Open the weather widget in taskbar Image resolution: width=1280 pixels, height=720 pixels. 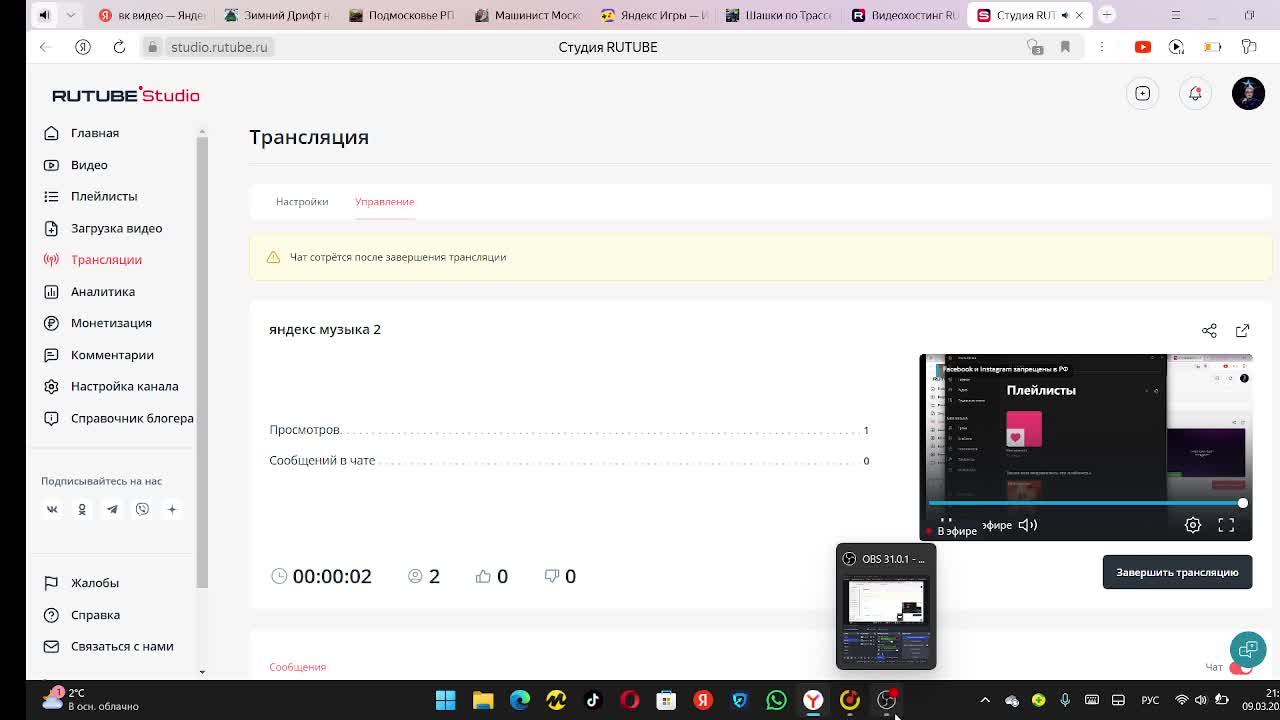point(90,699)
